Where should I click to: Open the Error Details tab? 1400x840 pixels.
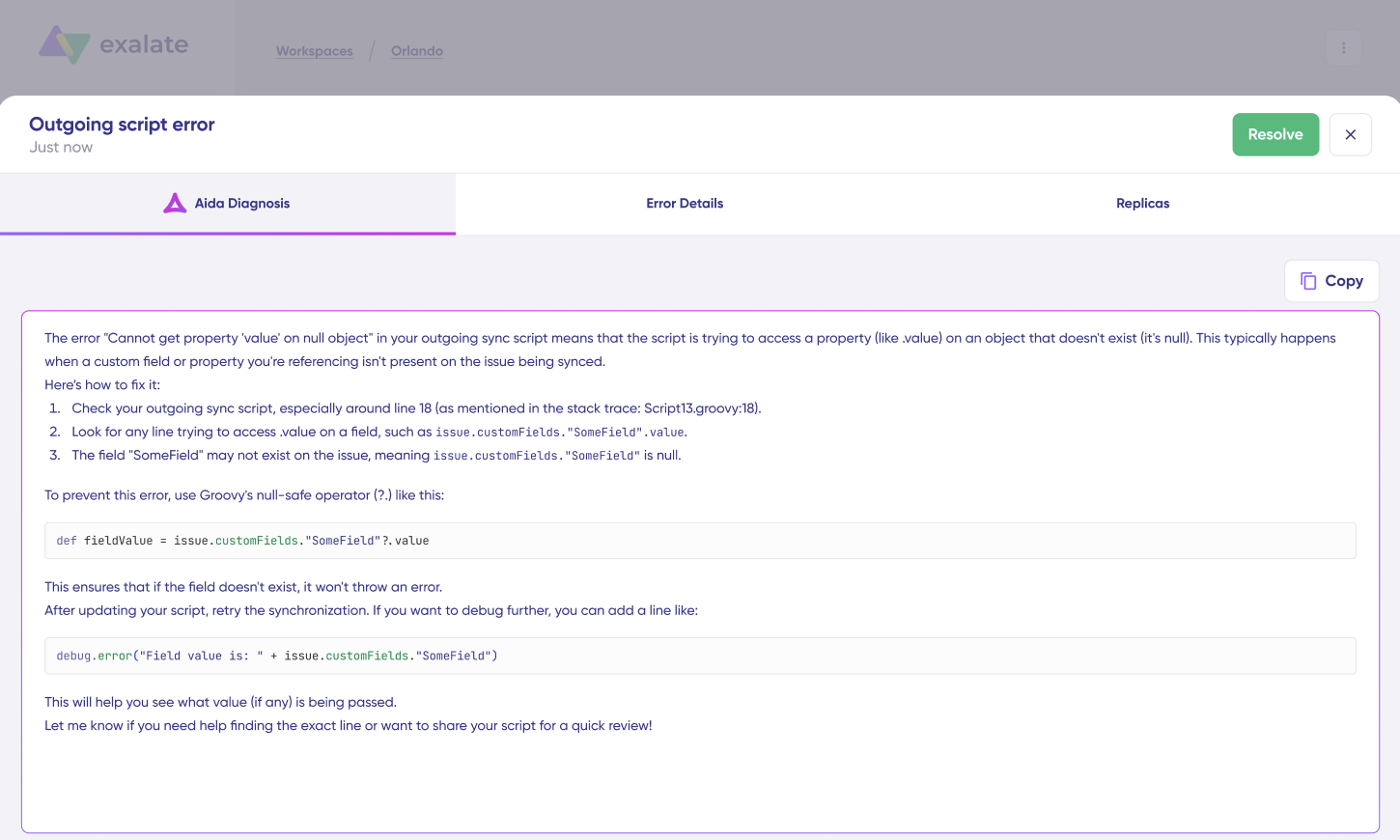coord(685,204)
